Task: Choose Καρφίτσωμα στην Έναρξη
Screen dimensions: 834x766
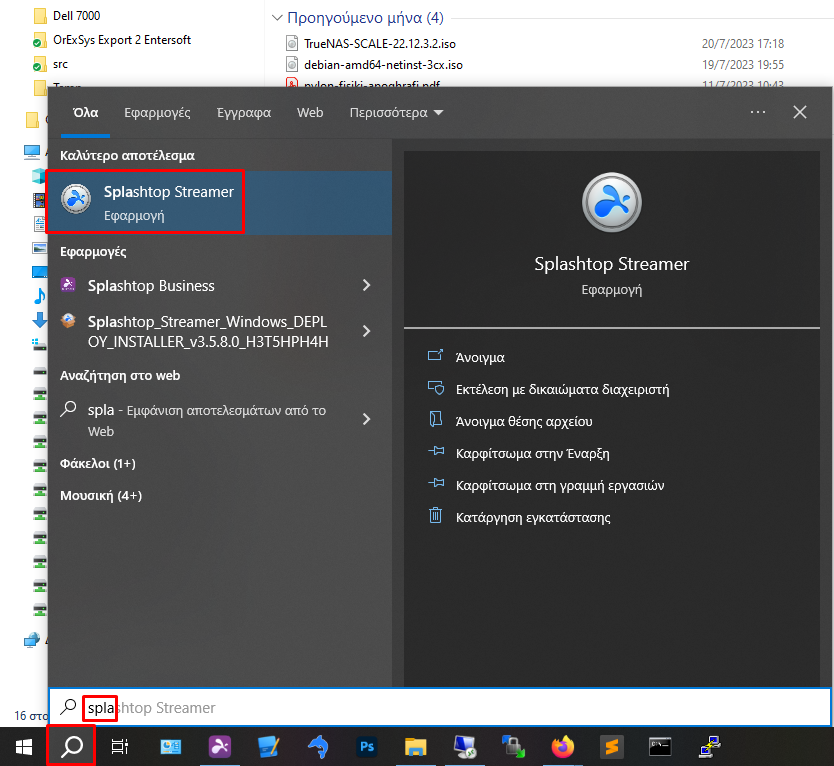Action: (x=532, y=454)
